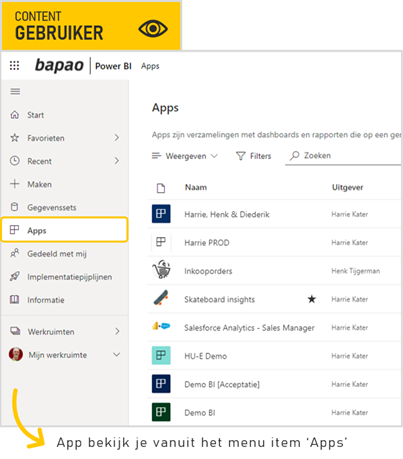Viewport: 403px width, 459px height.
Task: Open Implementatiepijplijnen in the sidebar
Action: click(x=64, y=276)
